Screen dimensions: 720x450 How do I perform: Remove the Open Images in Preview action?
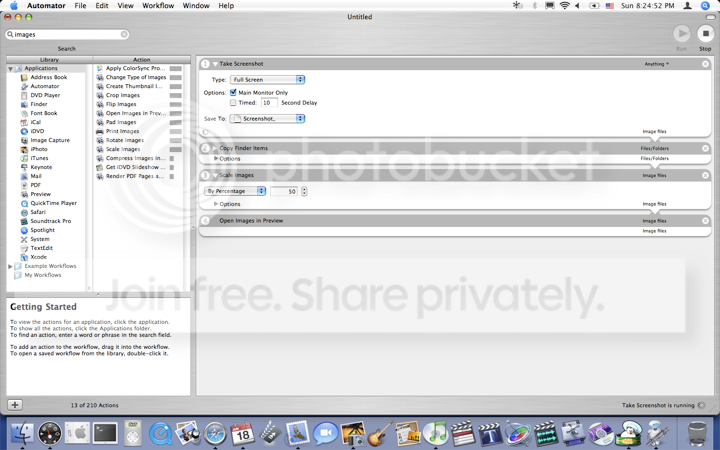[x=705, y=221]
